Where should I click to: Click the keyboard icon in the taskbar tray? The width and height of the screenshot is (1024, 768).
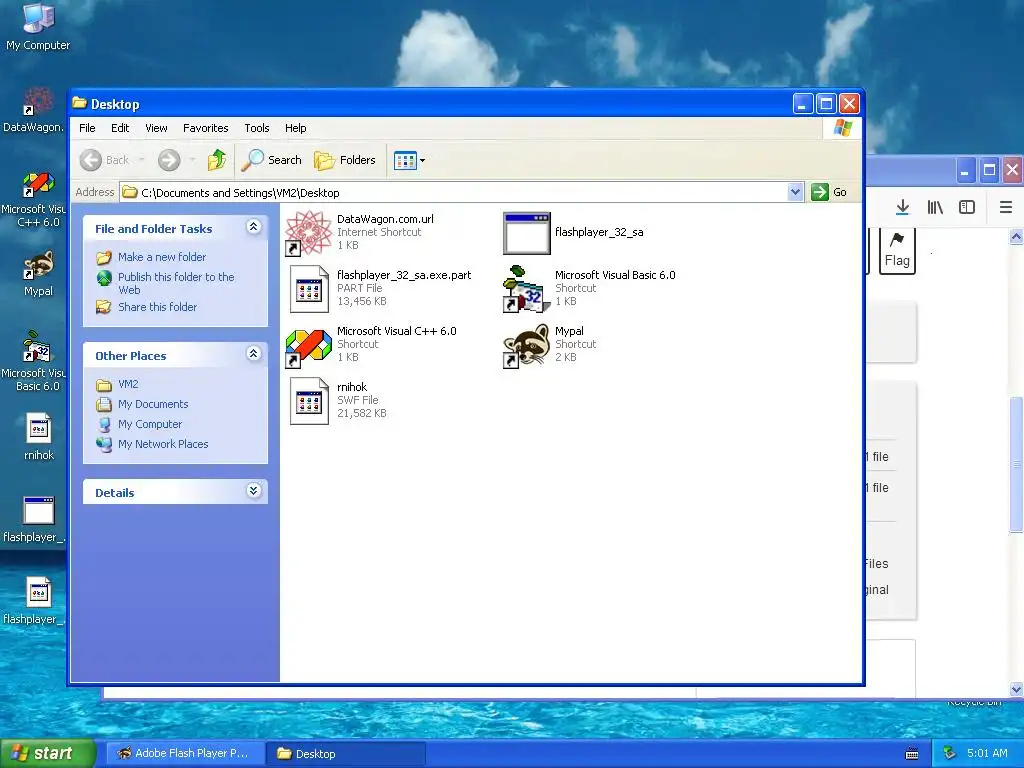tap(912, 754)
